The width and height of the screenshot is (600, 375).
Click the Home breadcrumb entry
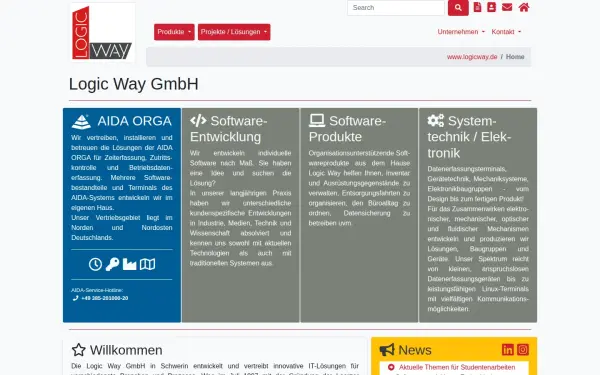pyautogui.click(x=515, y=57)
